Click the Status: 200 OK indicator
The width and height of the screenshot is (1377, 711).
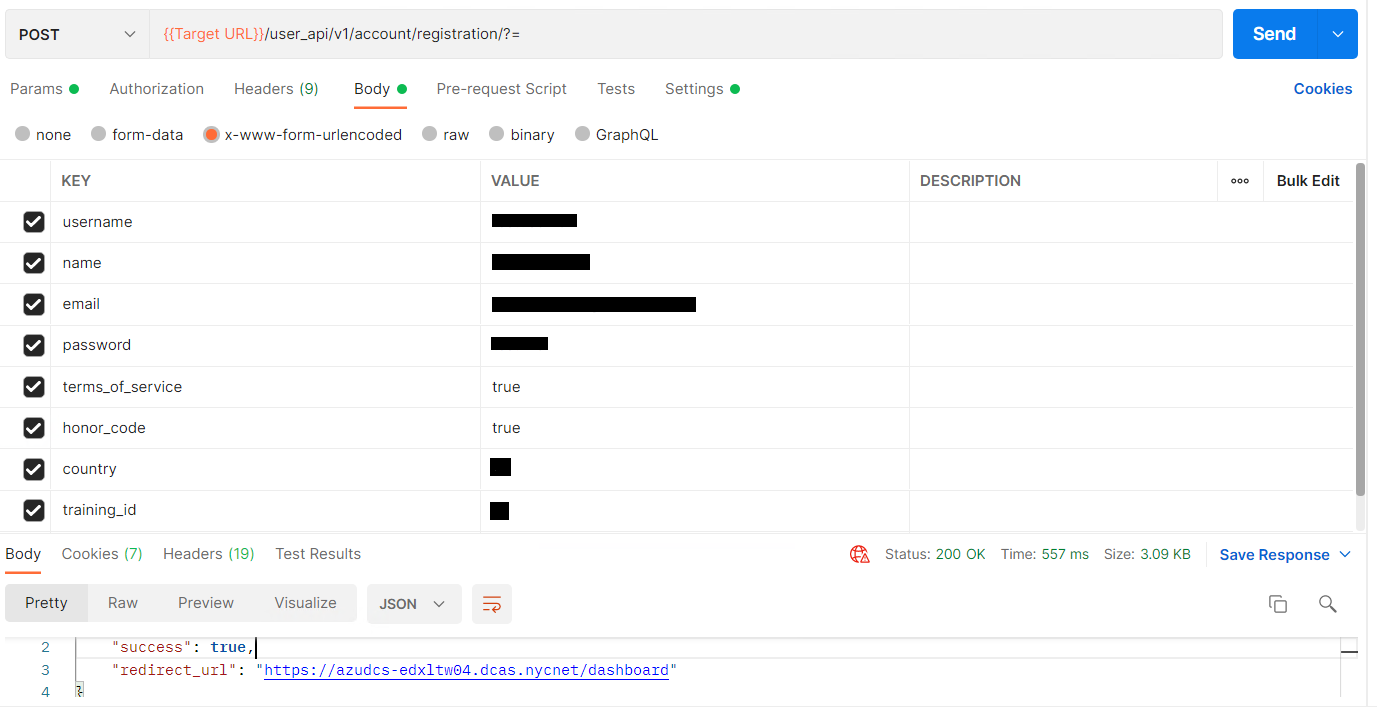coord(935,554)
